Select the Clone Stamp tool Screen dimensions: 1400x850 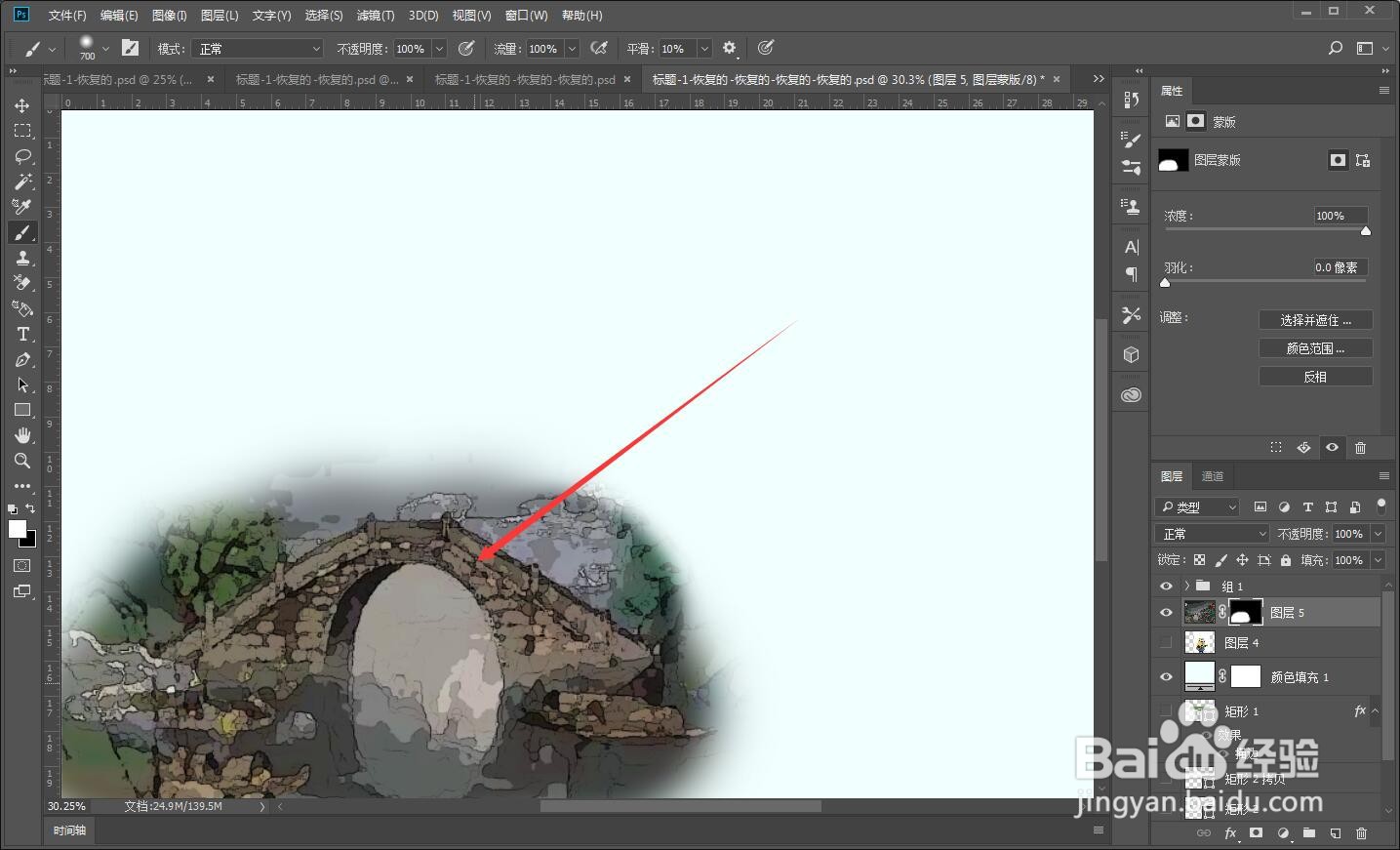coord(22,258)
